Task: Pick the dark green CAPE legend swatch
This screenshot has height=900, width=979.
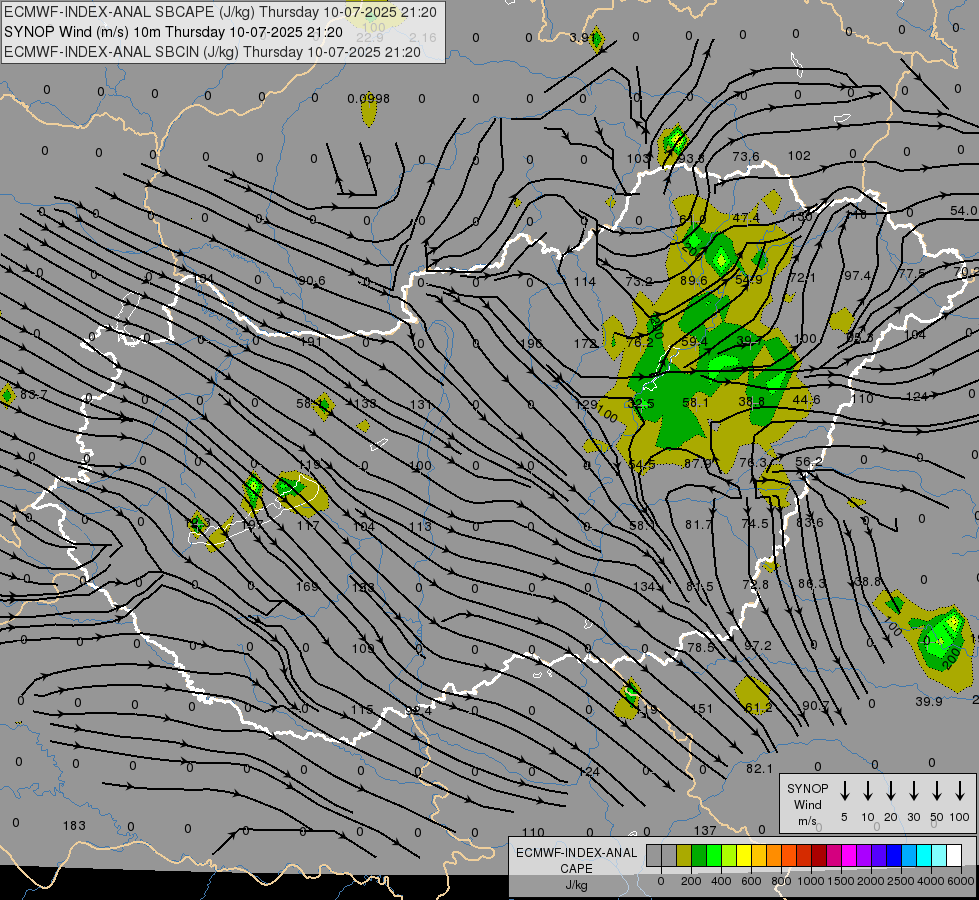Action: (x=699, y=855)
